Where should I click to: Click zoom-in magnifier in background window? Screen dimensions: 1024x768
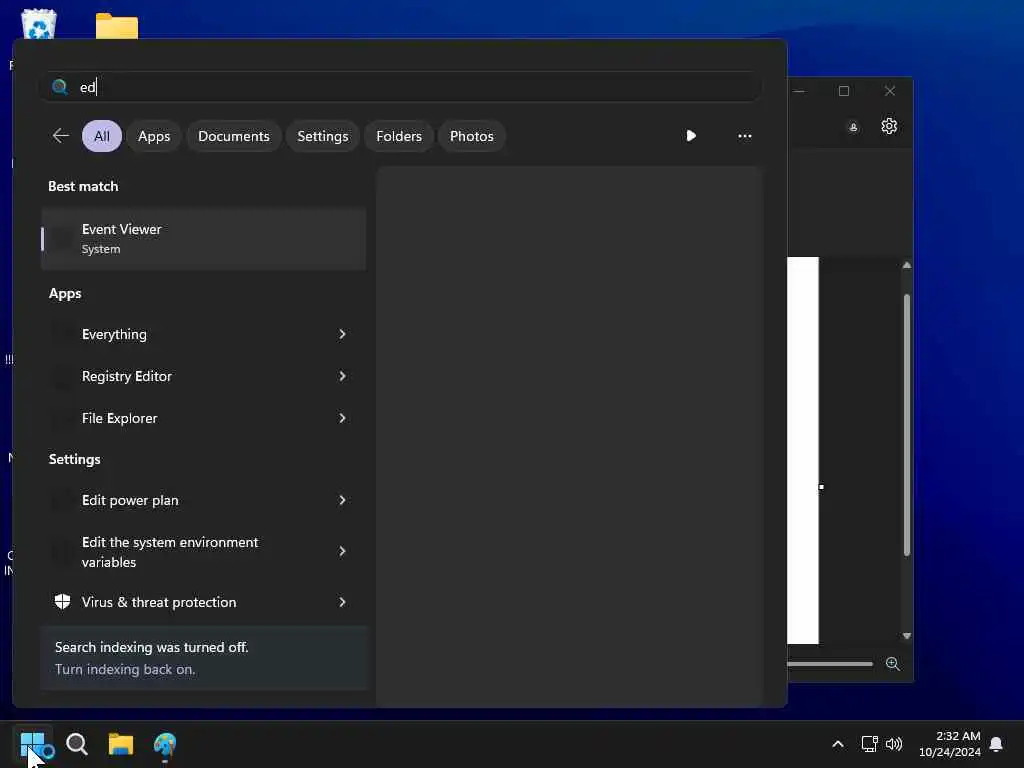[893, 664]
